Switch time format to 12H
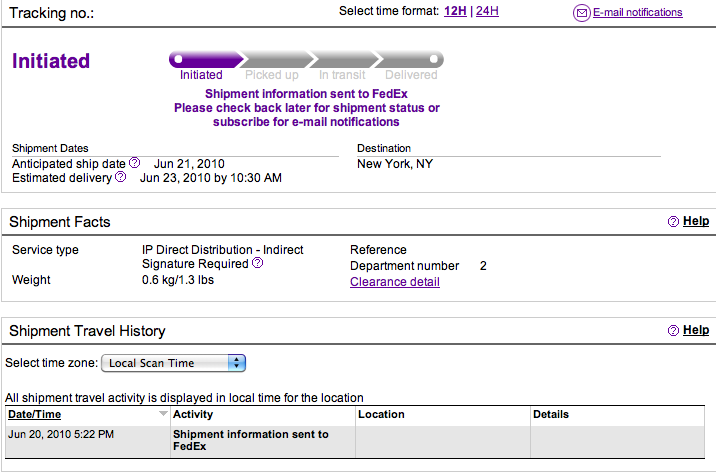716x472 pixels. 455,11
